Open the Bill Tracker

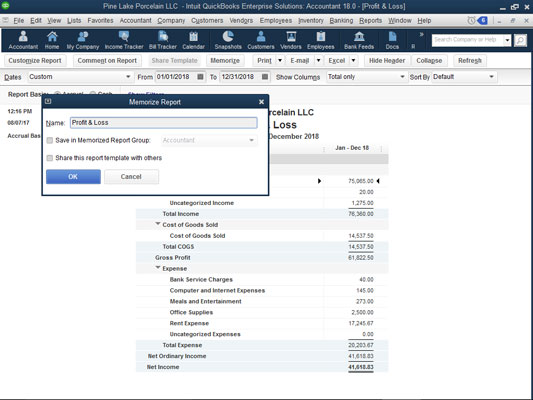pos(163,40)
